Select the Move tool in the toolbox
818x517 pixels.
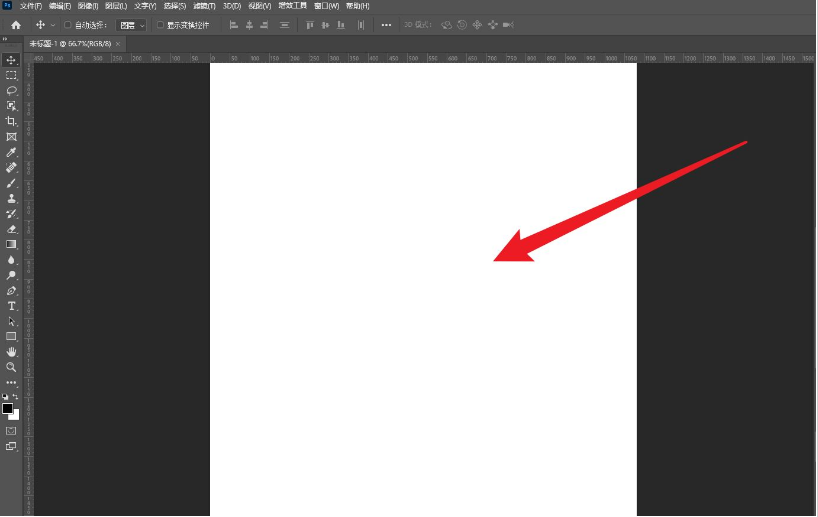click(x=11, y=60)
